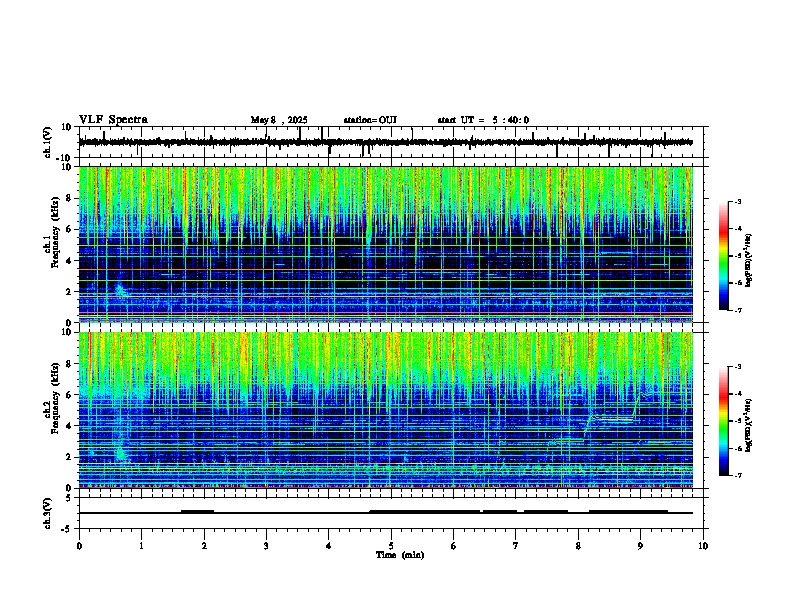This screenshot has width=792, height=612.
Task: Click the "-7" tick on ch.2 colorbar
Action: click(x=737, y=475)
